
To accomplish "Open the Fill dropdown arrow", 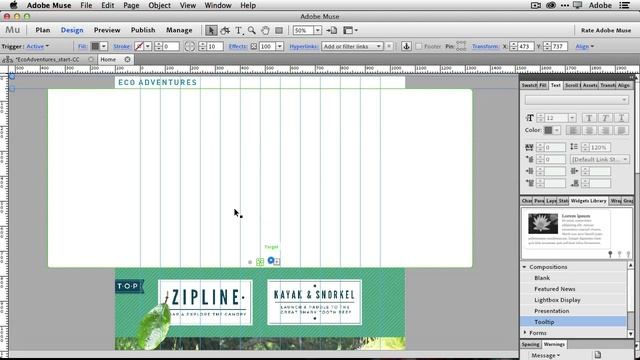I will [x=104, y=47].
